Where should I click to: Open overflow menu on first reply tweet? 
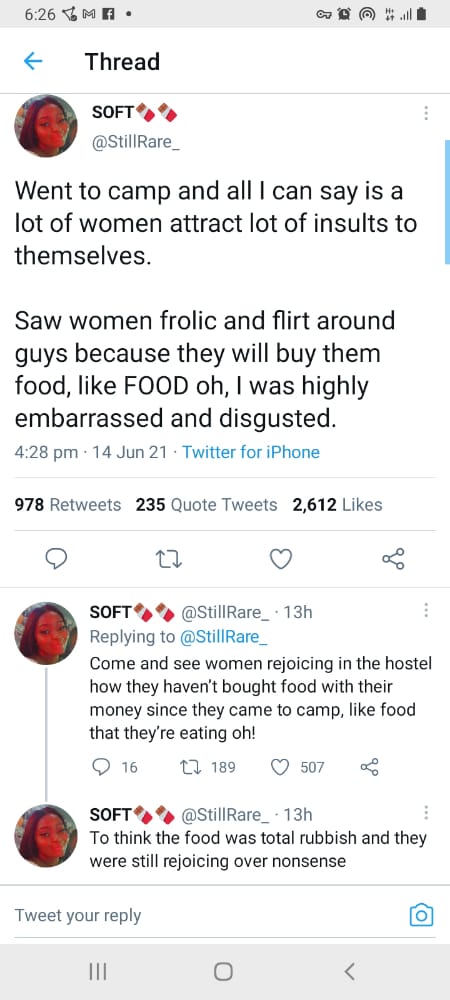(426, 611)
